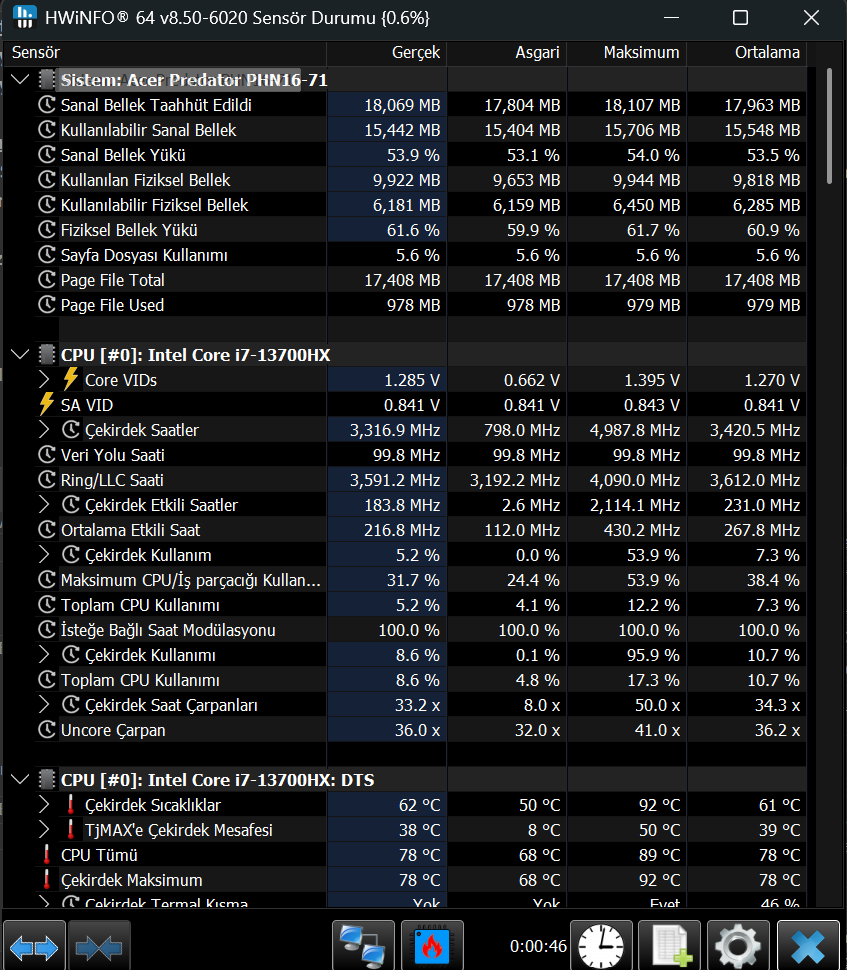Open the network remote monitoring icon
Screen dimensions: 847x970
pos(363,946)
